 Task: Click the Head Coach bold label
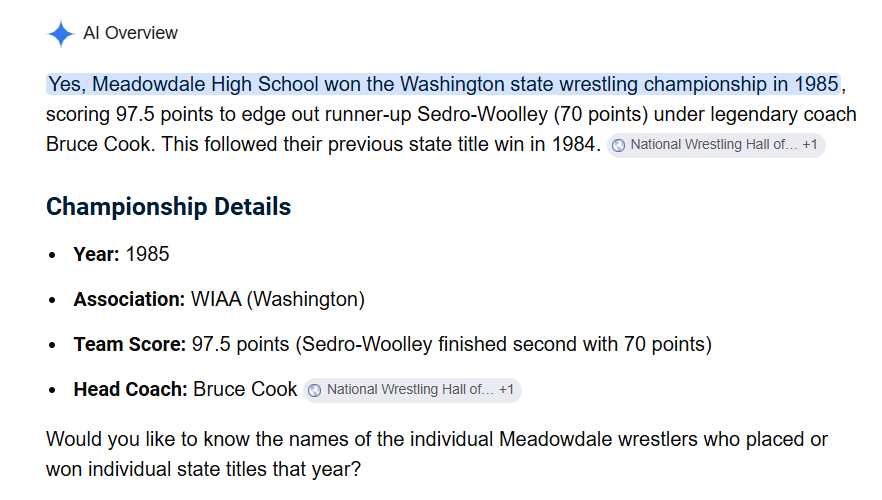point(130,389)
